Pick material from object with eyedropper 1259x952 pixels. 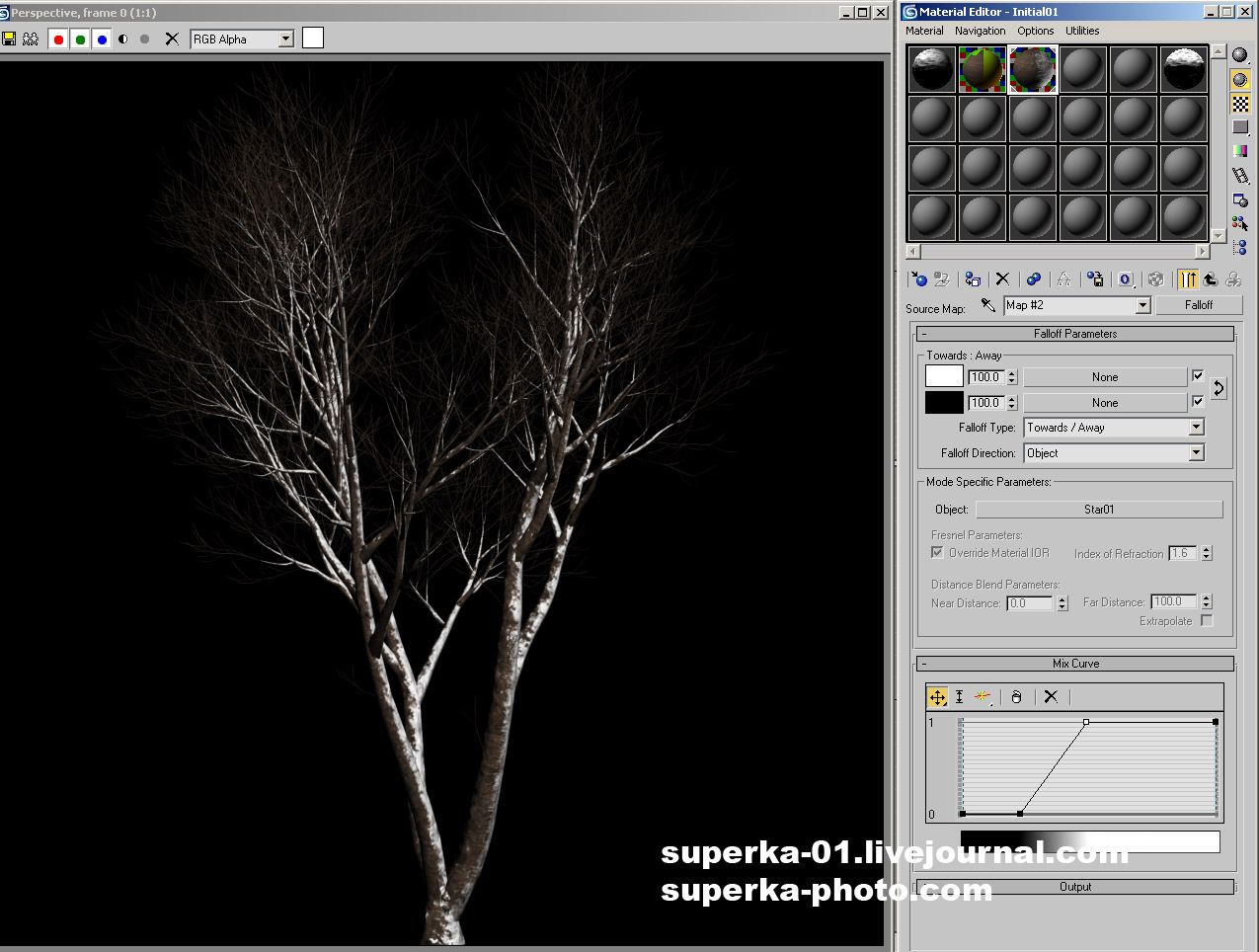pyautogui.click(x=987, y=305)
